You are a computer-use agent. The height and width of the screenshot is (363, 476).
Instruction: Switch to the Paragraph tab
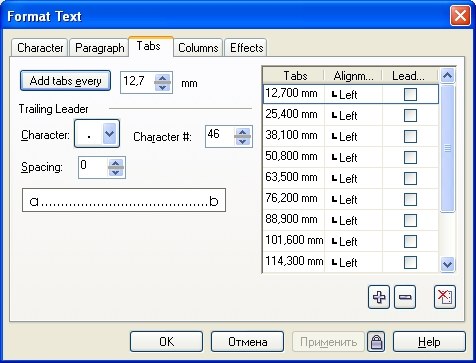[x=99, y=48]
